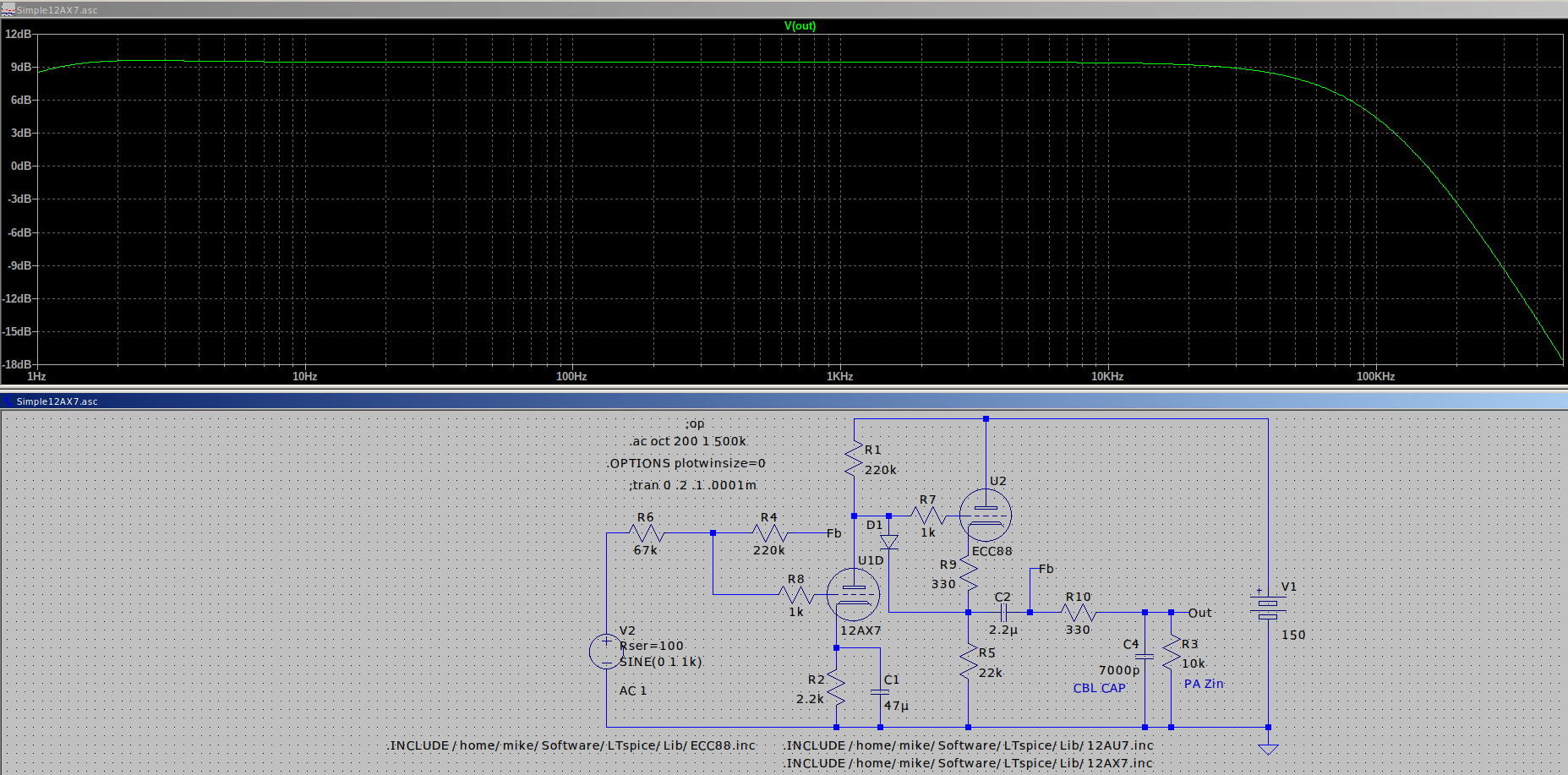Screen dimensions: 1568x775
Task: Click the C1 bypass capacitor symbol
Action: (x=880, y=692)
